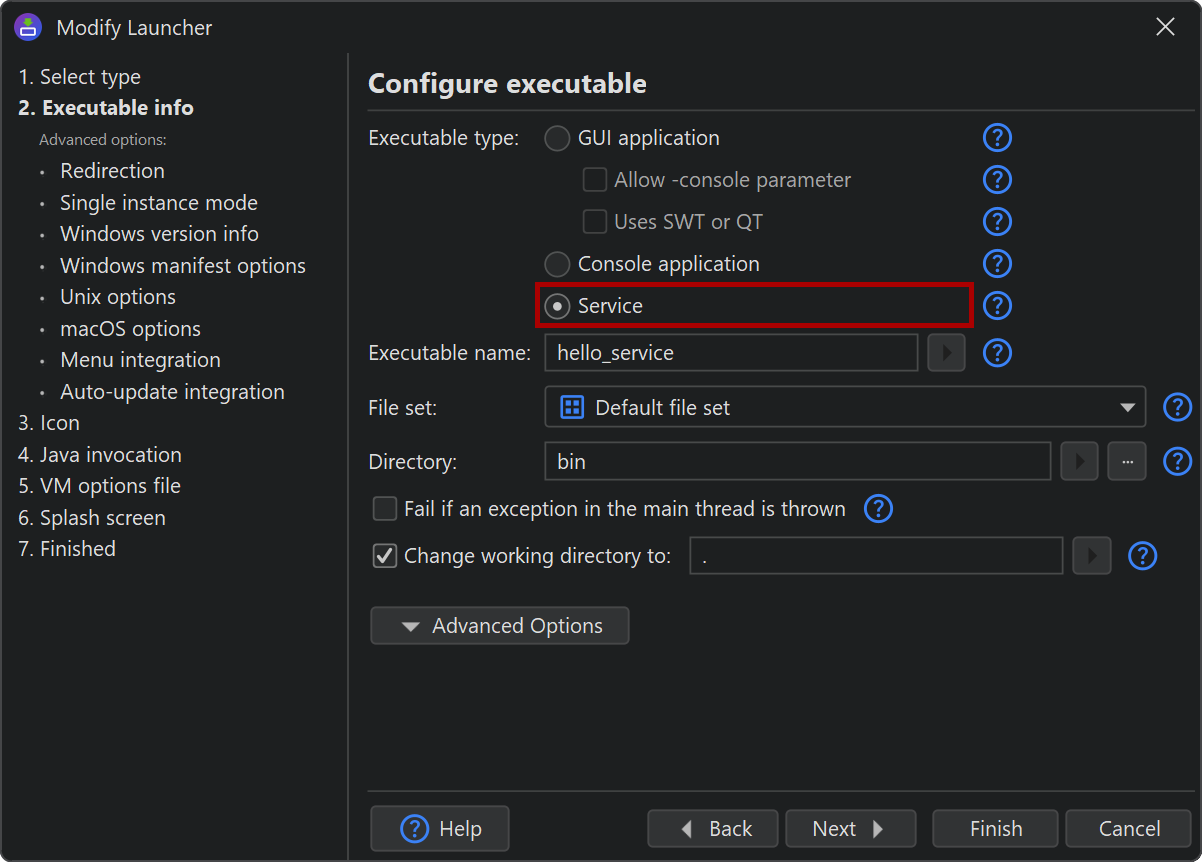The image size is (1202, 862).
Task: Open Splash screen step in sidebar
Action: tap(92, 518)
